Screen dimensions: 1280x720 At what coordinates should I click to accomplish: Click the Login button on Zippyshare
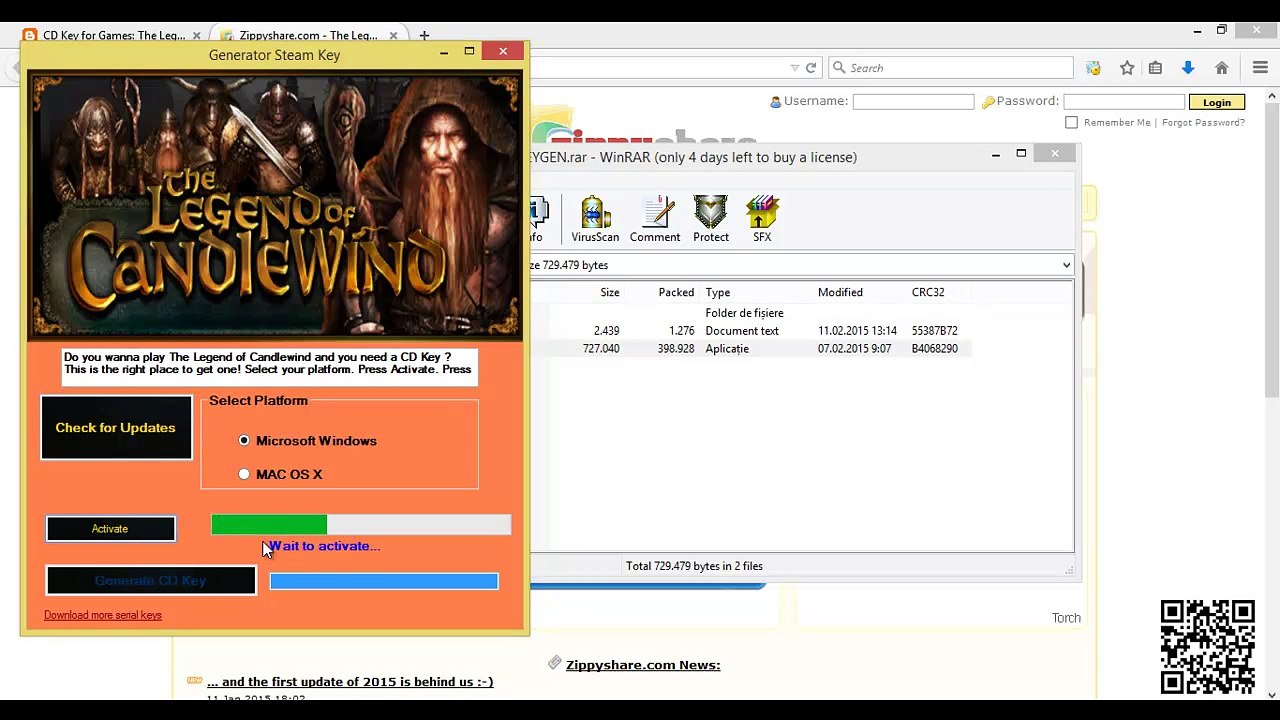(1217, 102)
